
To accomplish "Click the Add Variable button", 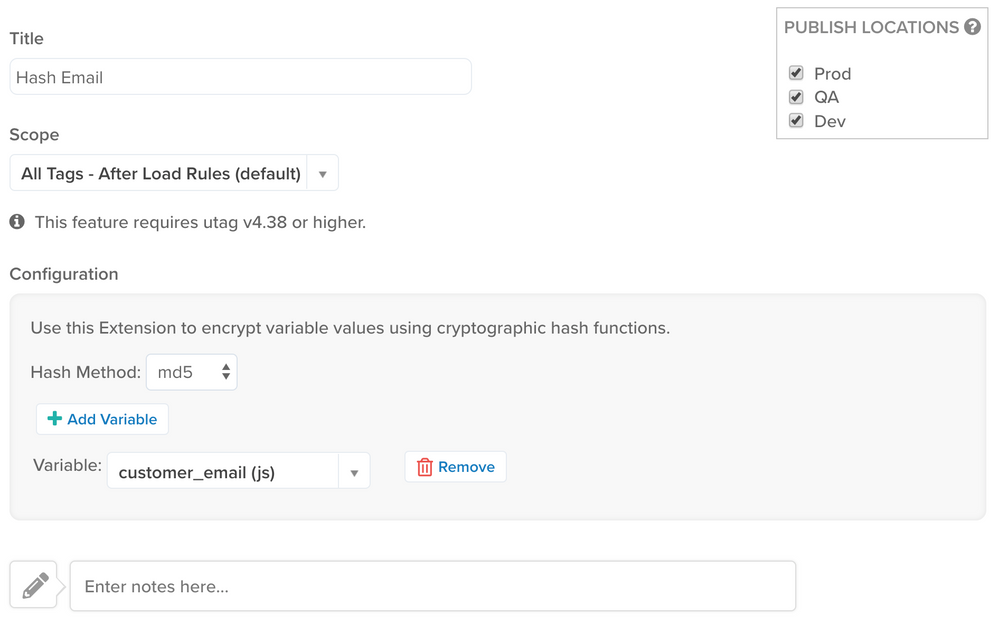I will coord(102,419).
